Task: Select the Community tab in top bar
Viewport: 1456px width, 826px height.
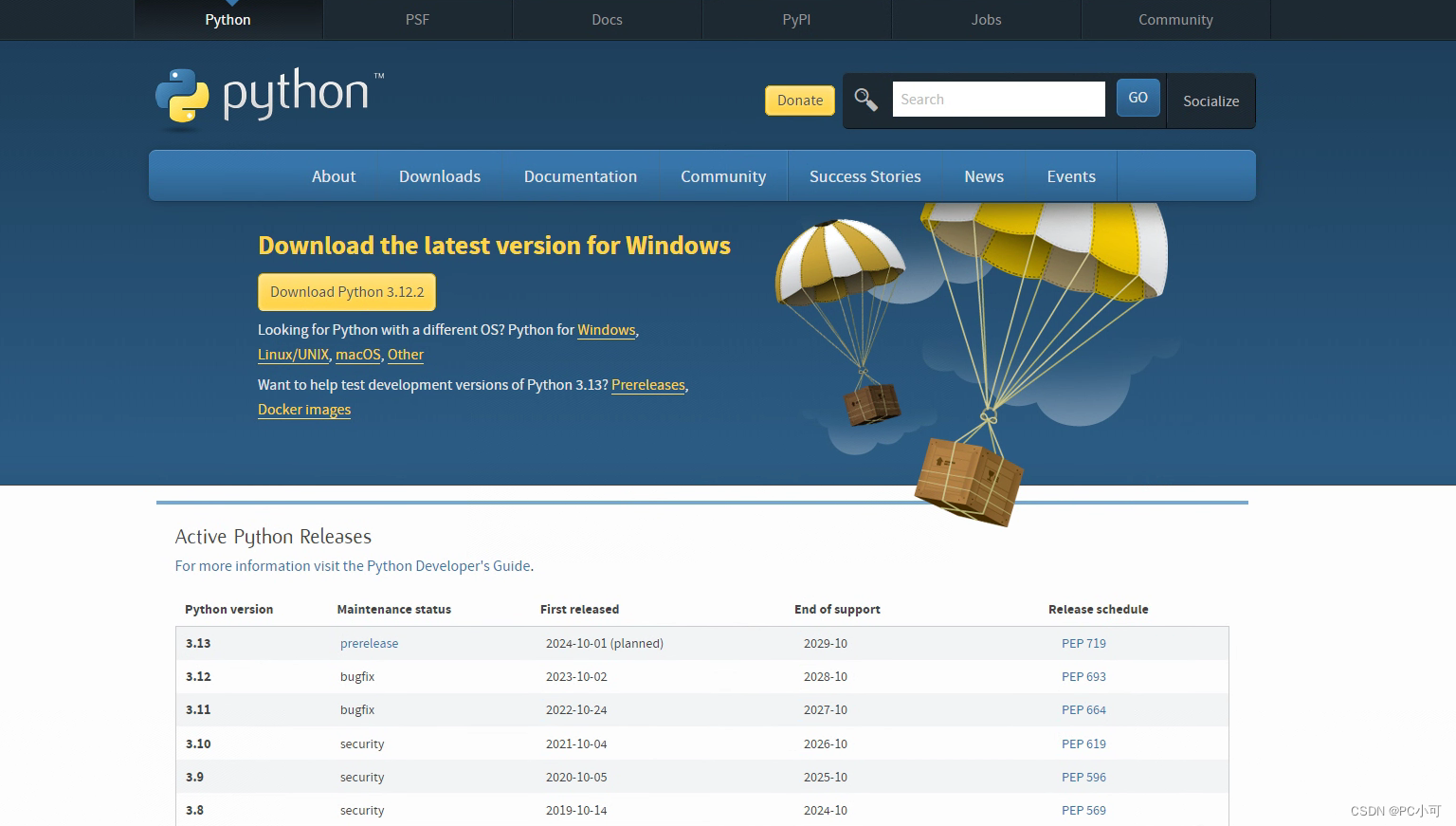Action: (1175, 20)
